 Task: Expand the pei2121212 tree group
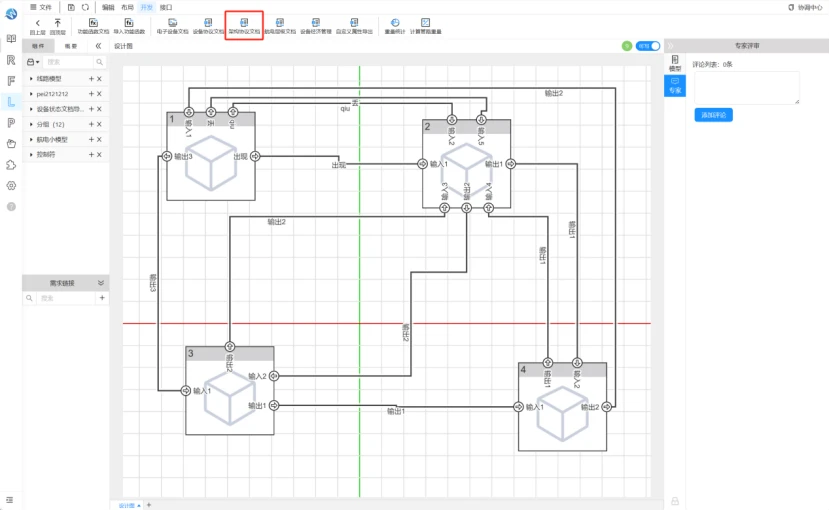[x=31, y=94]
